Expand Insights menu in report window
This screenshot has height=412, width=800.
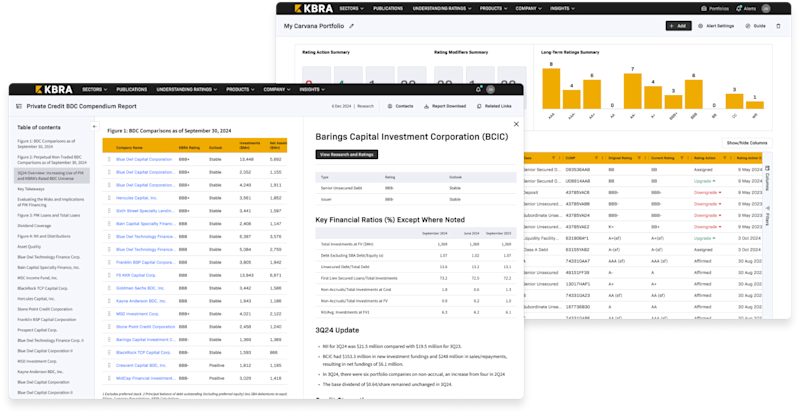point(312,89)
